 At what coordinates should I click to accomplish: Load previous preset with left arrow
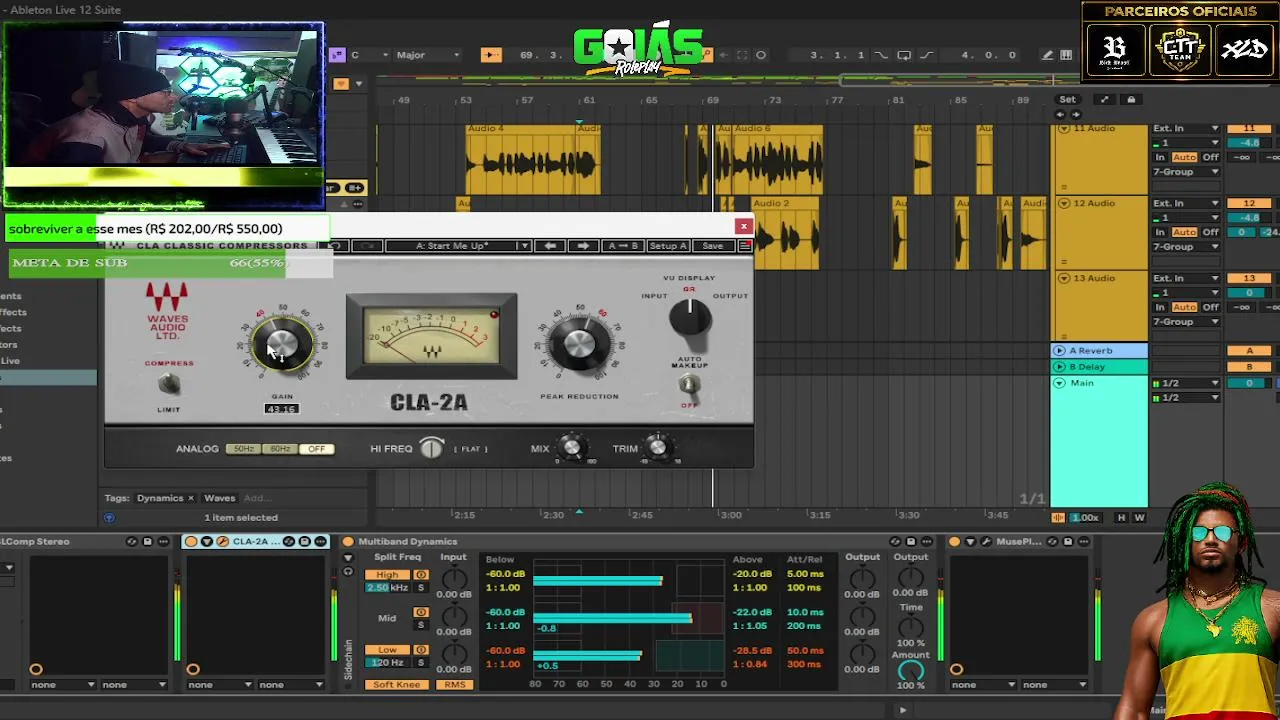coord(550,246)
